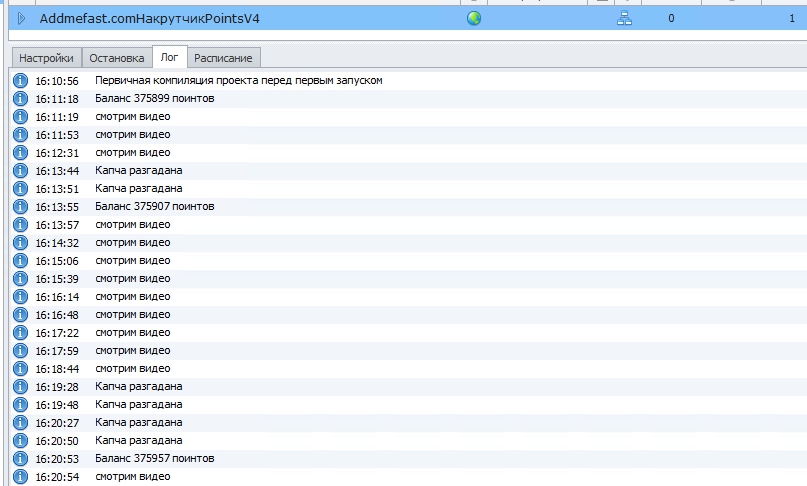807x486 pixels.
Task: Click the 16:15:39 timestamp
Action: point(57,279)
